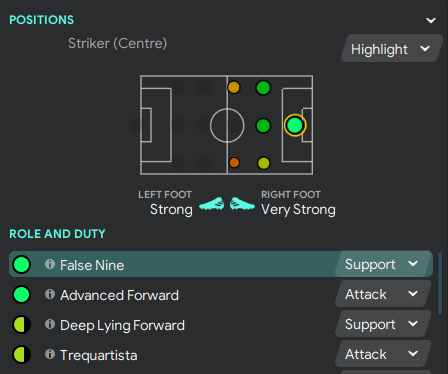Click the role list vertical scrollbar

440,283
